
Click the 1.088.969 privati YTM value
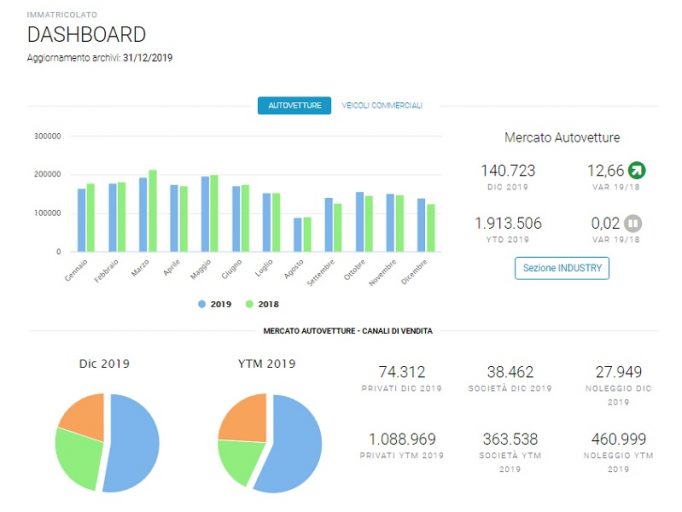tap(402, 439)
